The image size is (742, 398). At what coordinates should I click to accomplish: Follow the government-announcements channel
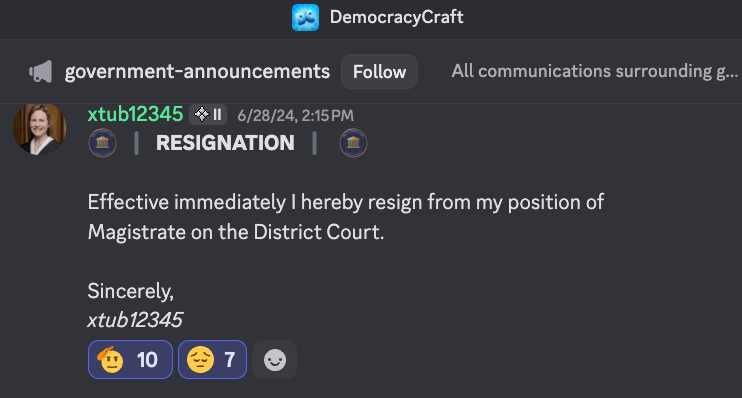click(379, 71)
